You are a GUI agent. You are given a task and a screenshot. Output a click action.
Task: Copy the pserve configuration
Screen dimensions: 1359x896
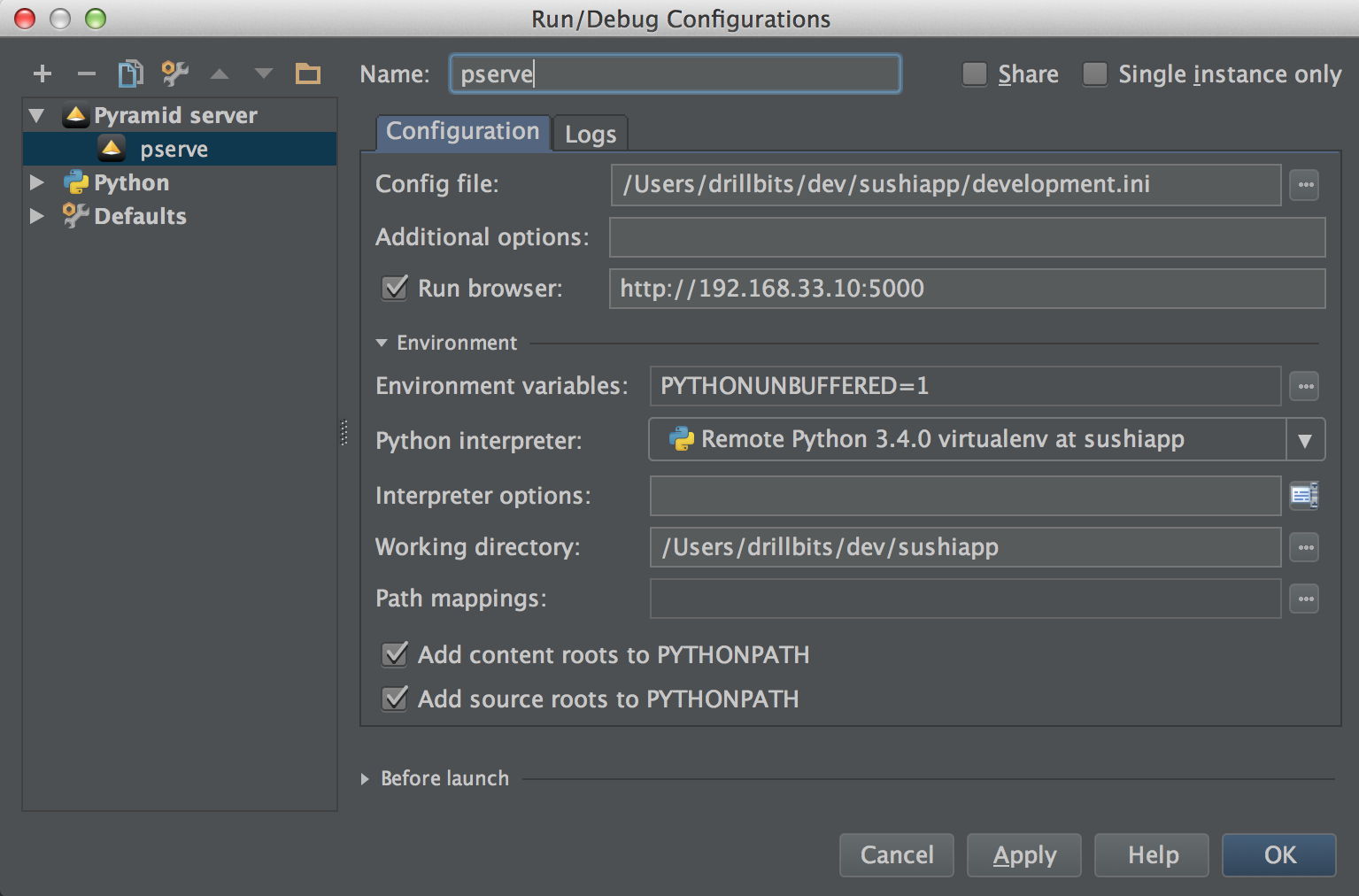[130, 73]
